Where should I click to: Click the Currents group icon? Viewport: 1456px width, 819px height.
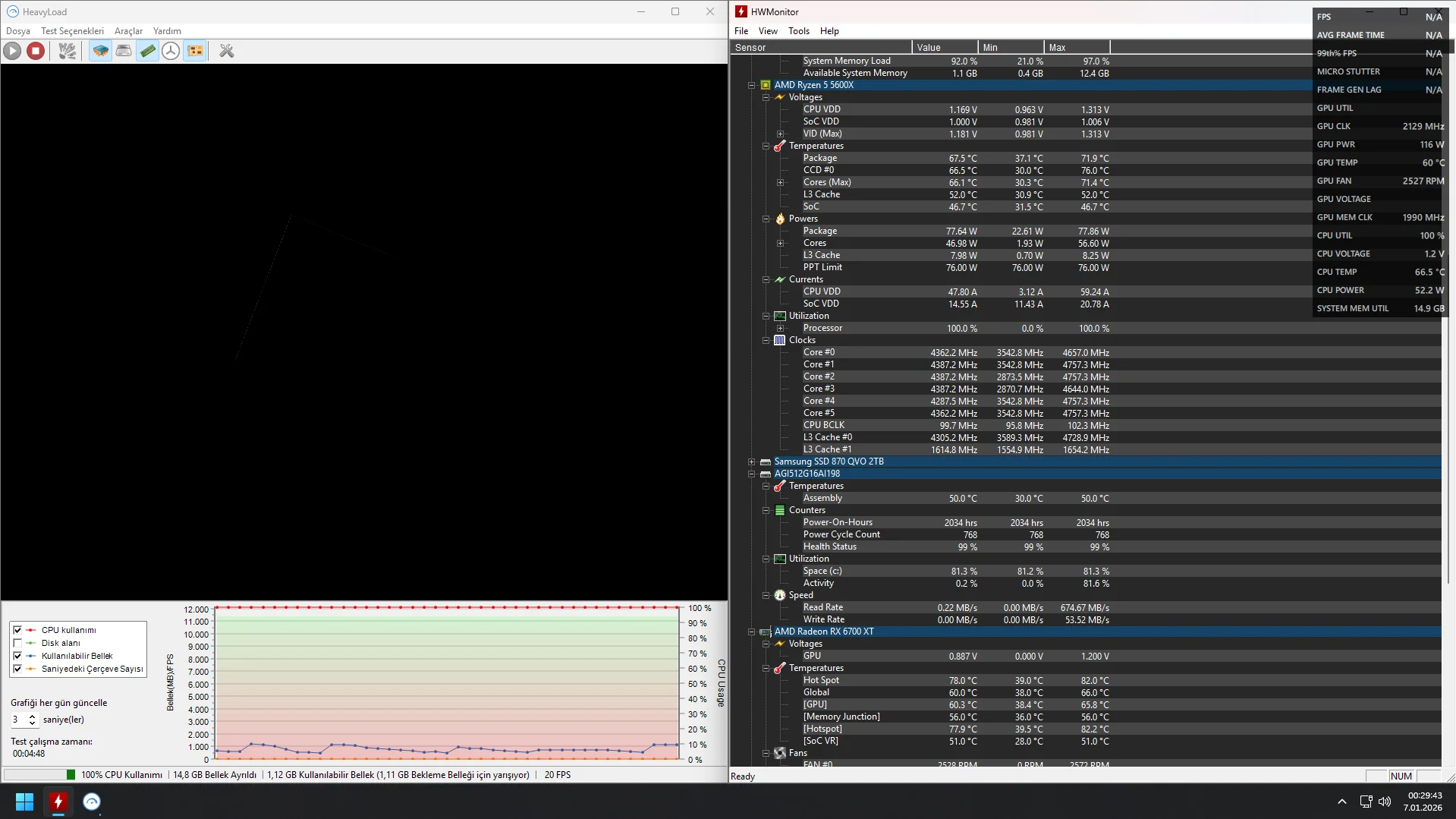(x=780, y=279)
